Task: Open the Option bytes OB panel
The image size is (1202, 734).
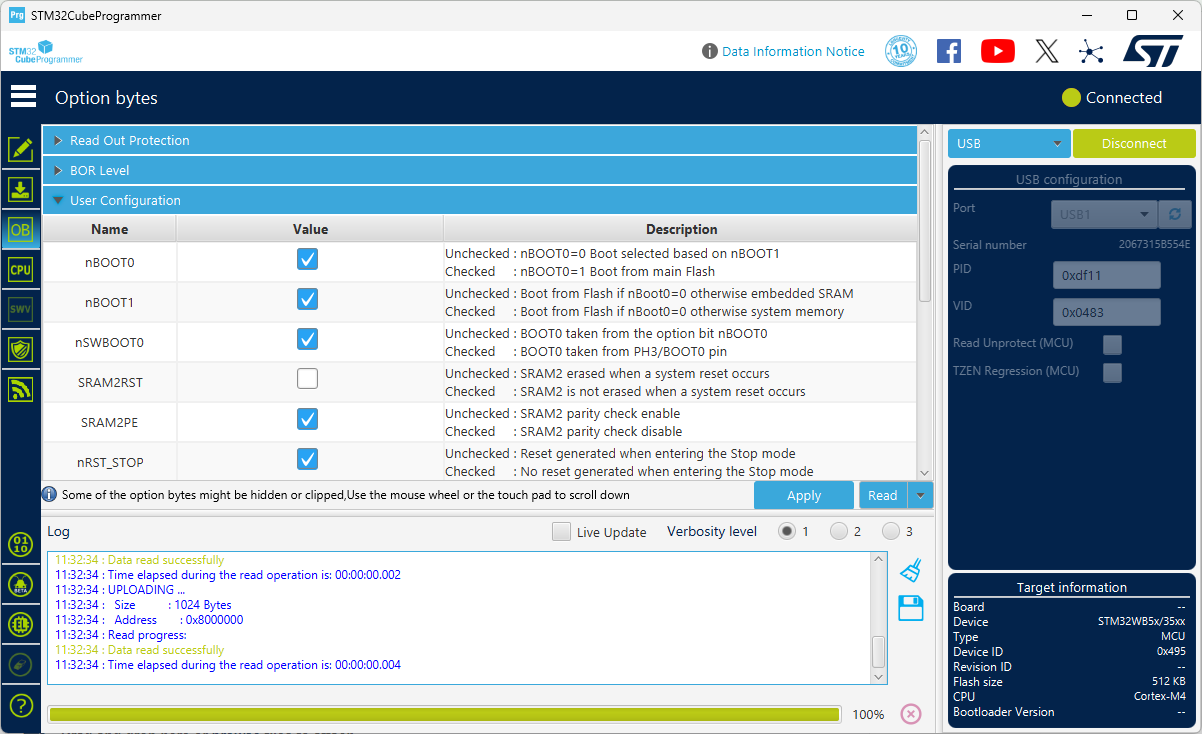Action: 20,228
